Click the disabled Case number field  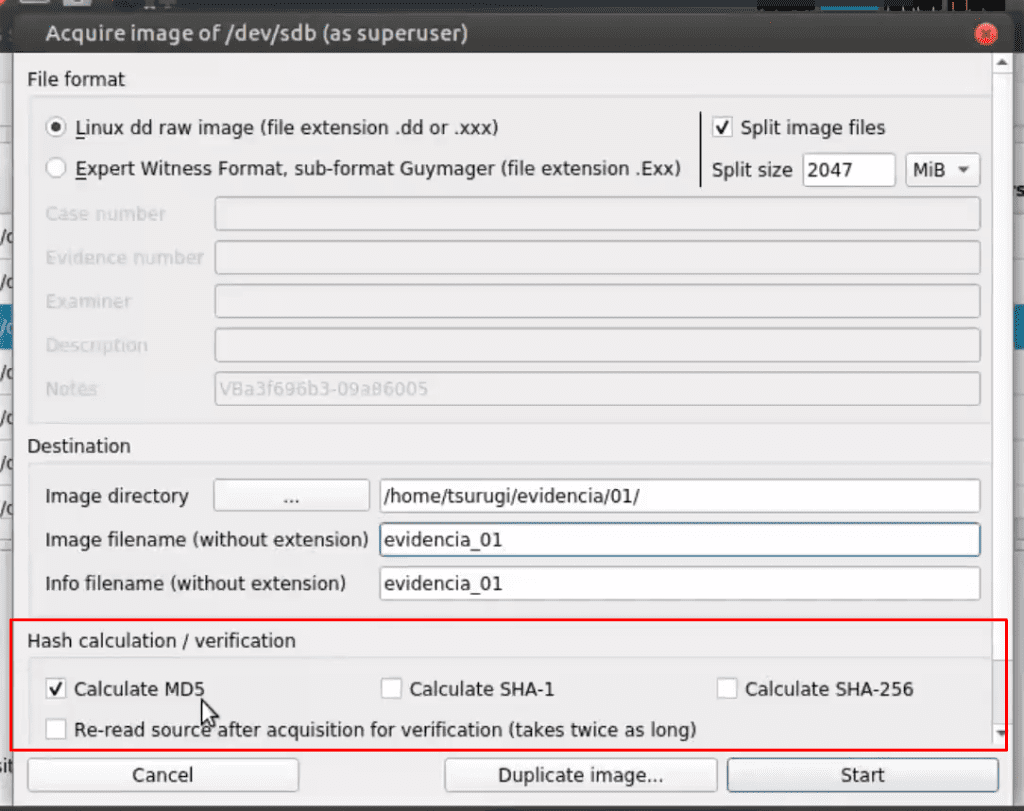click(x=597, y=214)
